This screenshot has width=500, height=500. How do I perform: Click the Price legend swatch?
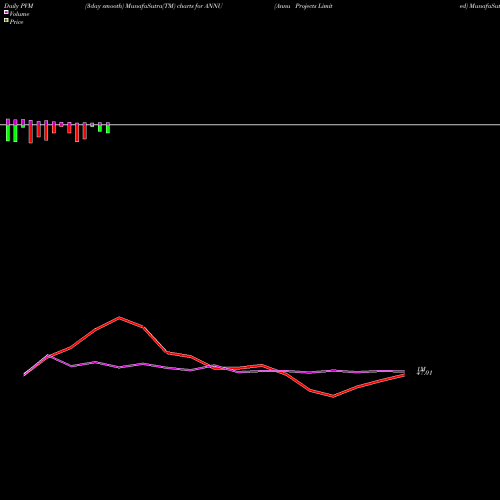(6, 21)
